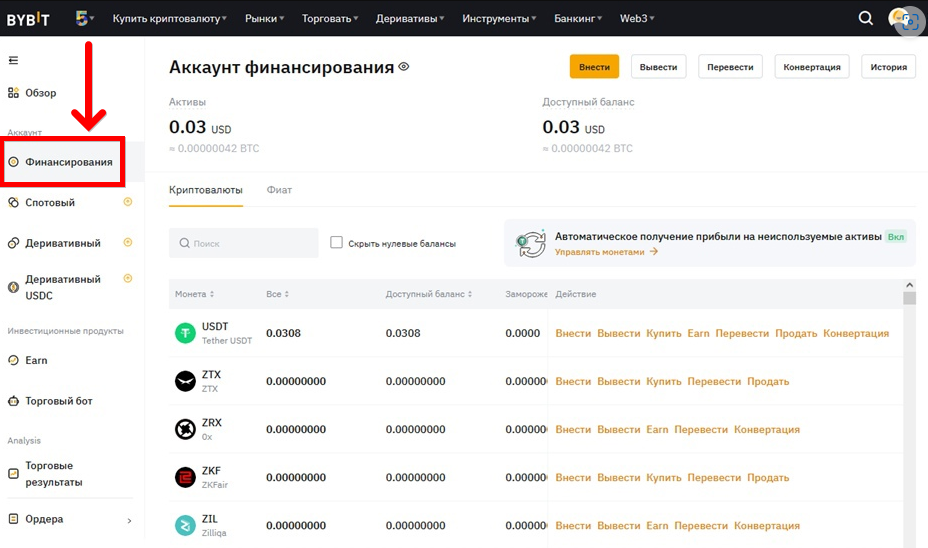Sort table by Монета column

(194, 294)
